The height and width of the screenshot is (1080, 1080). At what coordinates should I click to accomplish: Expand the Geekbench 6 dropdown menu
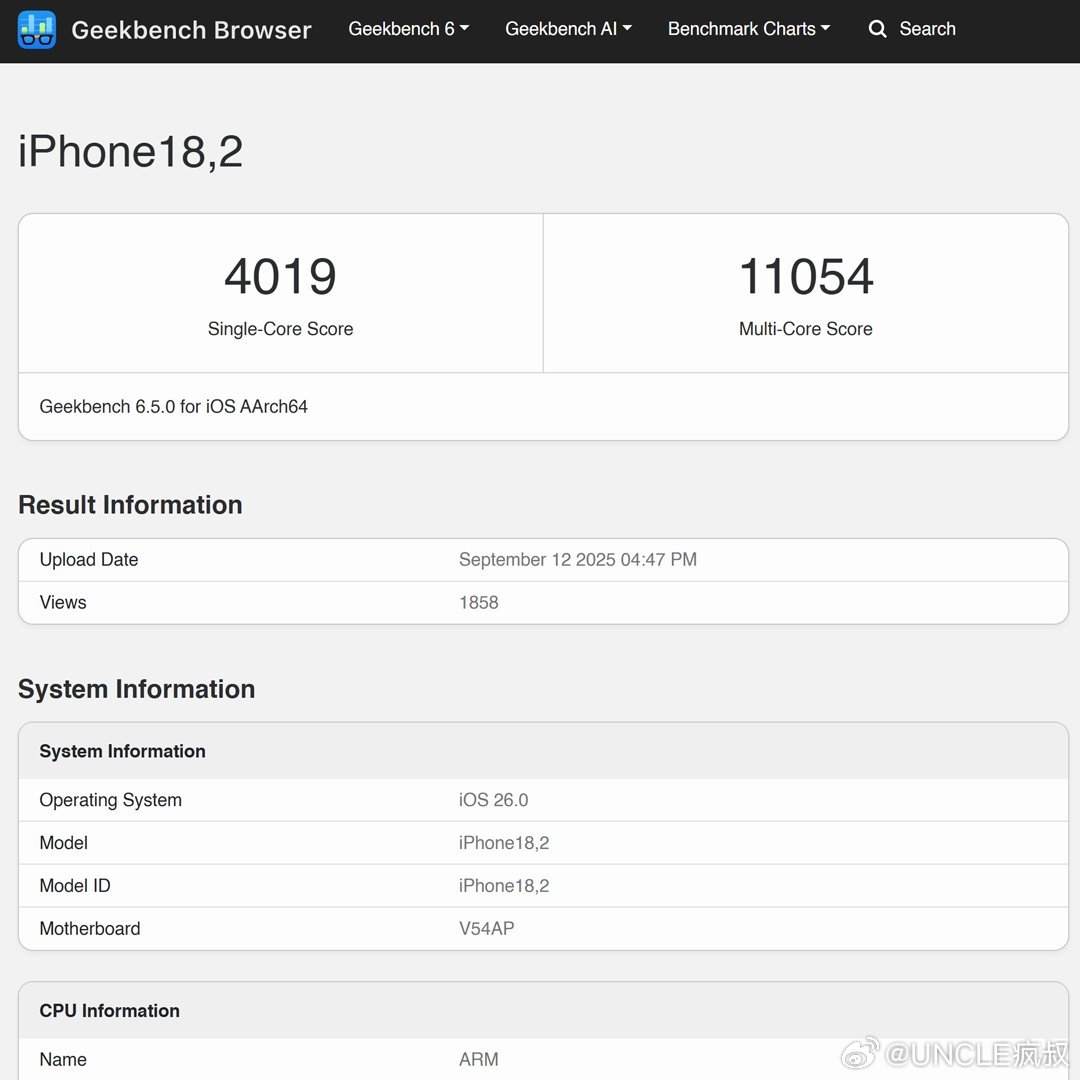pos(408,29)
